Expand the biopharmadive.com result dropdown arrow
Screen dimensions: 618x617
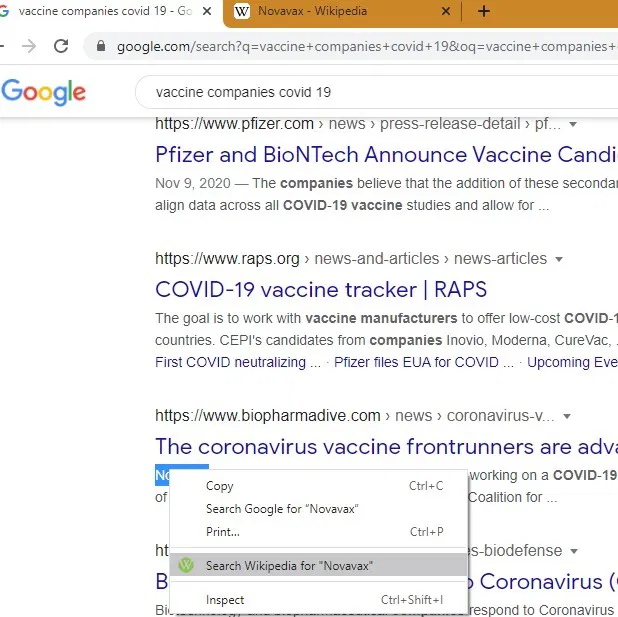[x=567, y=416]
